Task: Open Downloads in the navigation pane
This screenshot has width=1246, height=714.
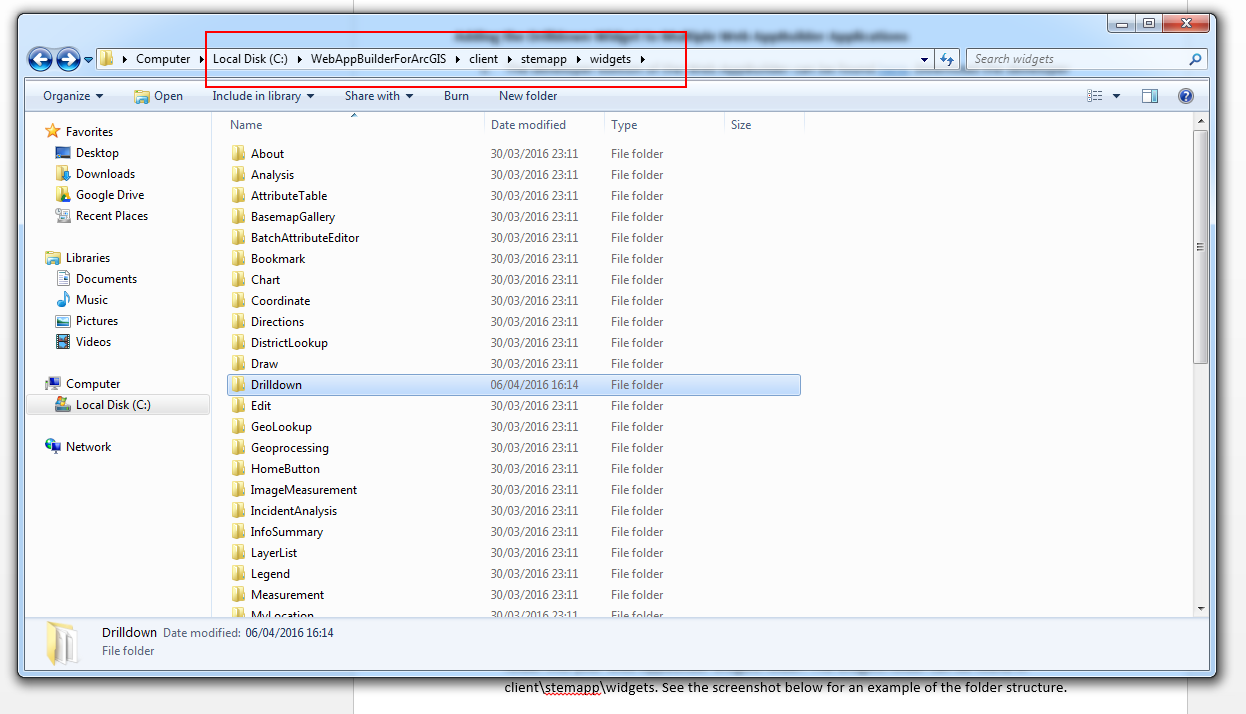Action: (x=105, y=174)
